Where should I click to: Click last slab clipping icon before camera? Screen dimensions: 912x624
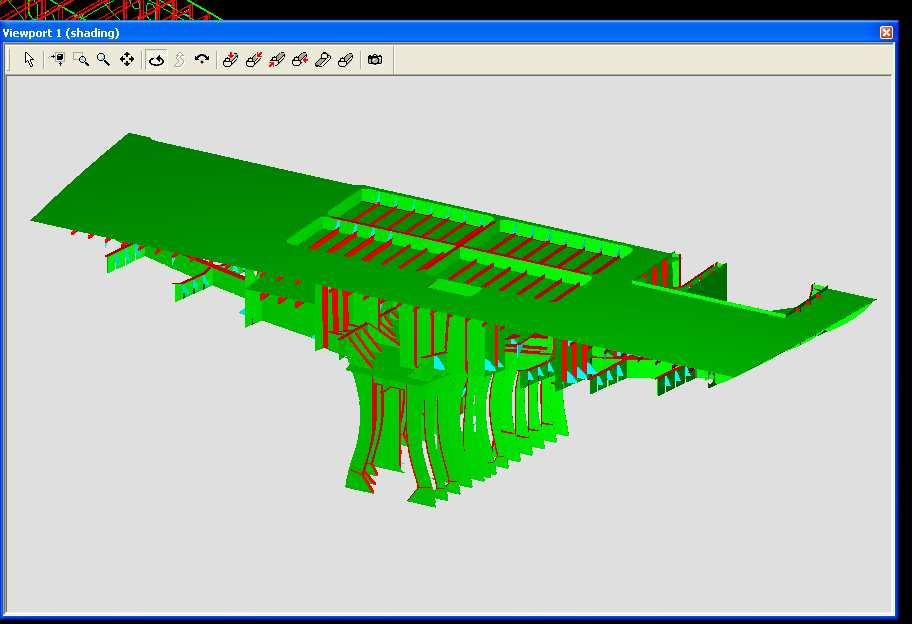pos(345,59)
